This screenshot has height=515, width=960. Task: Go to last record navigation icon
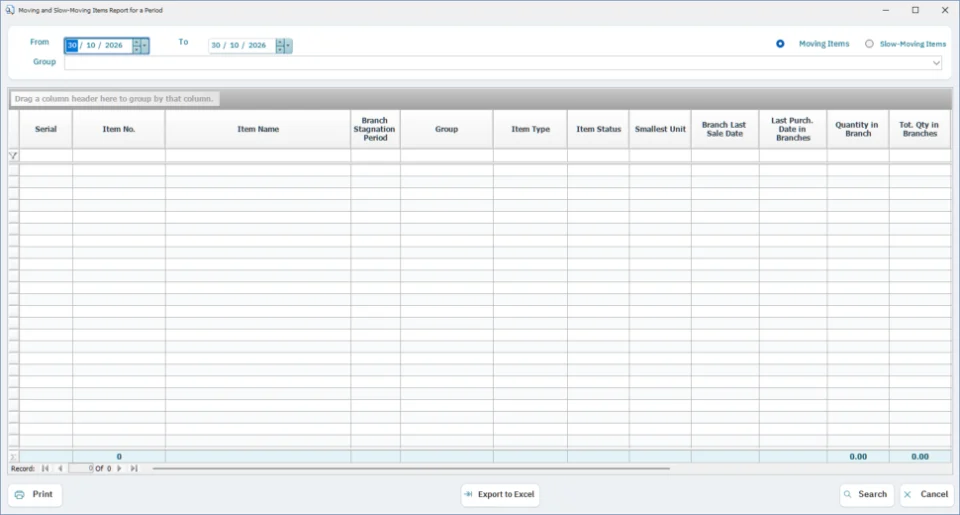[134, 468]
